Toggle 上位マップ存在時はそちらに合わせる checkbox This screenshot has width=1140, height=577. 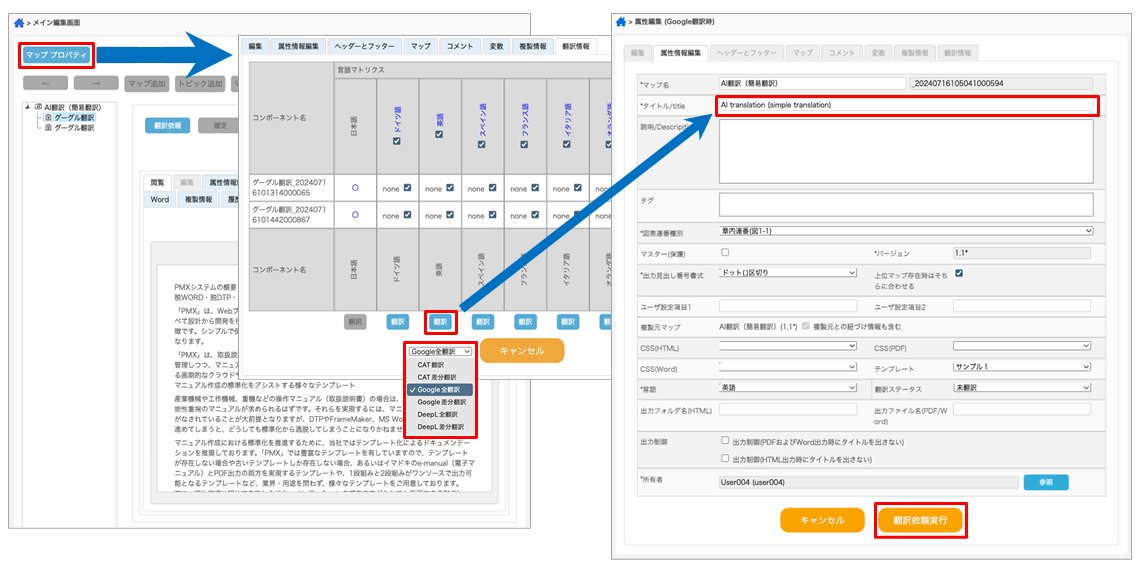coord(959,273)
